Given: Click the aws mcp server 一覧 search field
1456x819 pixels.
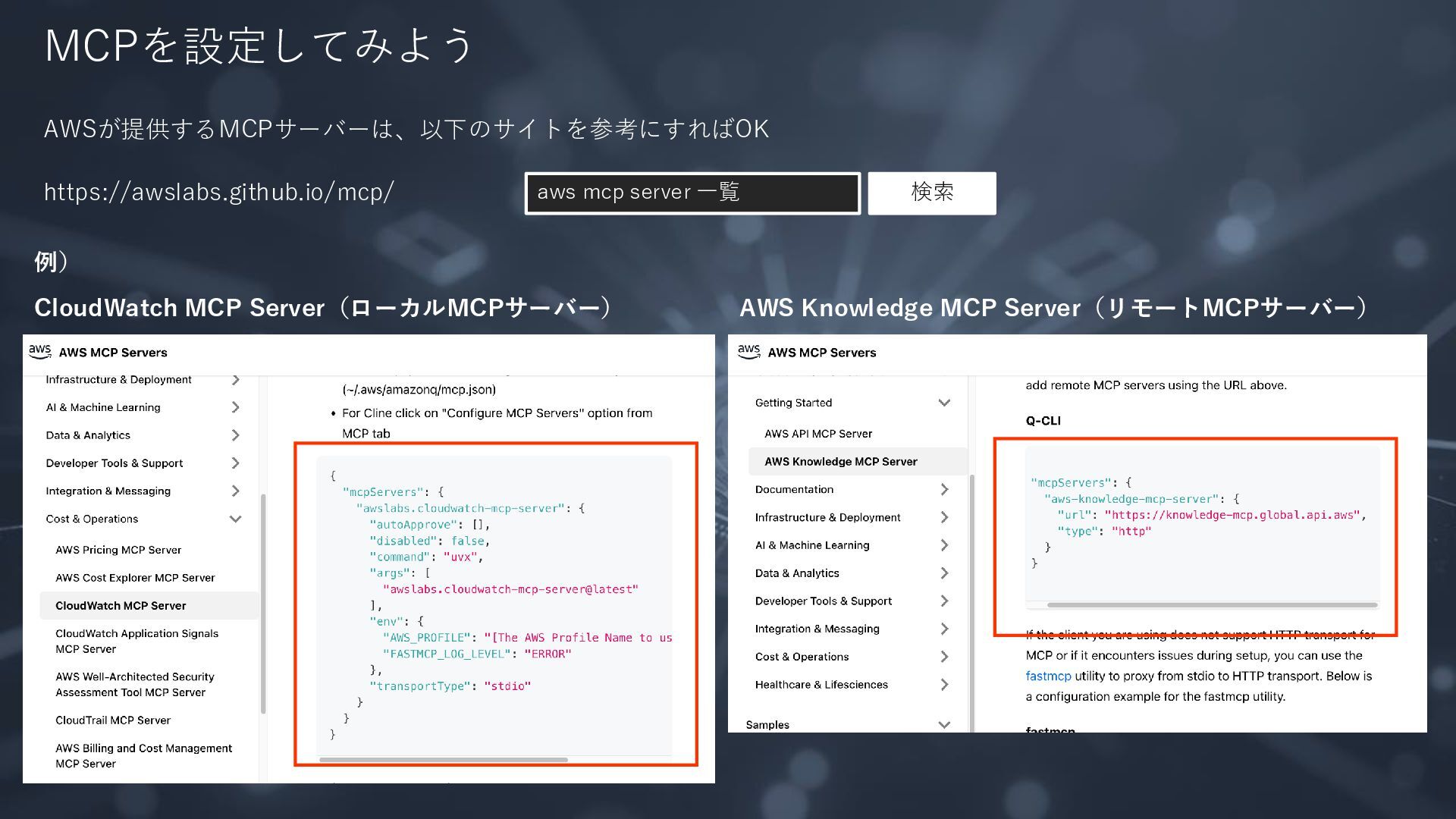Looking at the screenshot, I should (692, 193).
